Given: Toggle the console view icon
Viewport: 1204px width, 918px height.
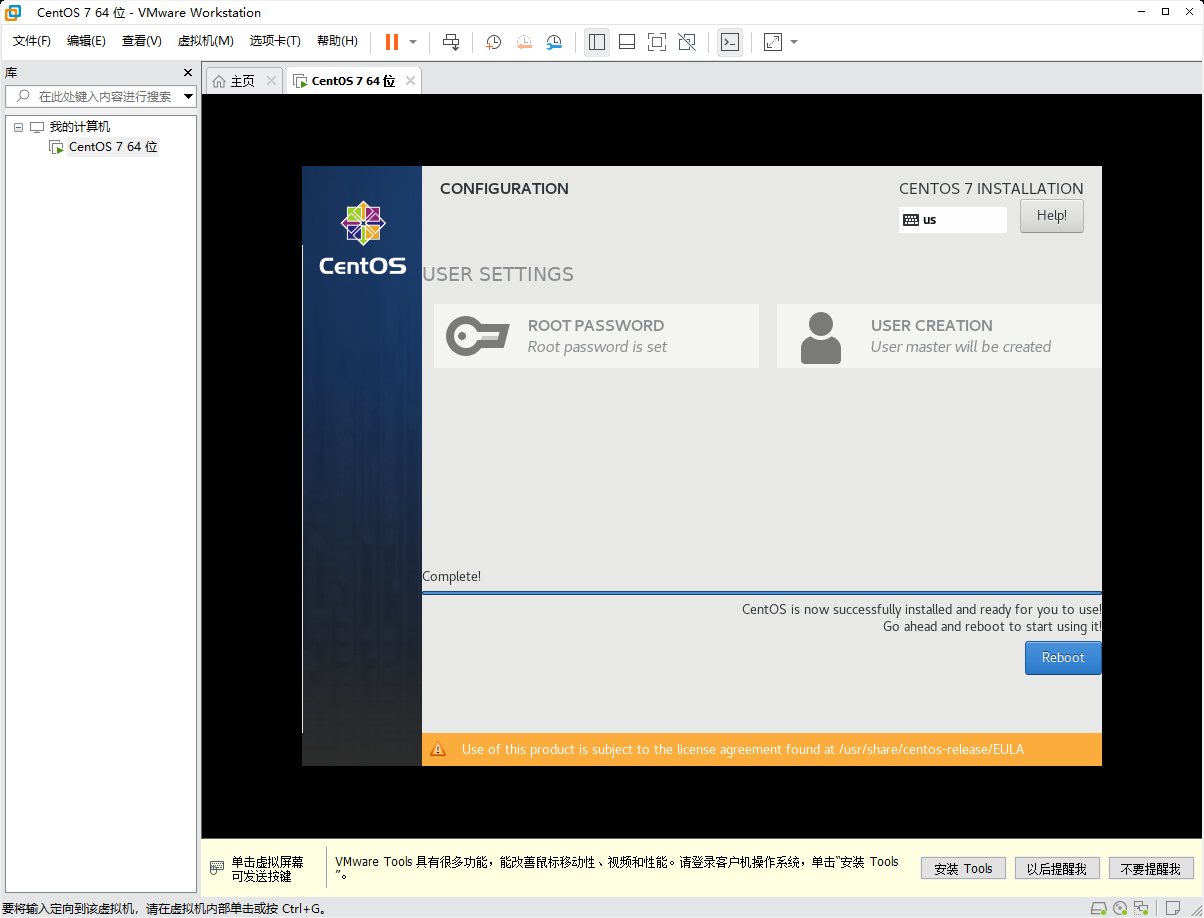Looking at the screenshot, I should 730,42.
